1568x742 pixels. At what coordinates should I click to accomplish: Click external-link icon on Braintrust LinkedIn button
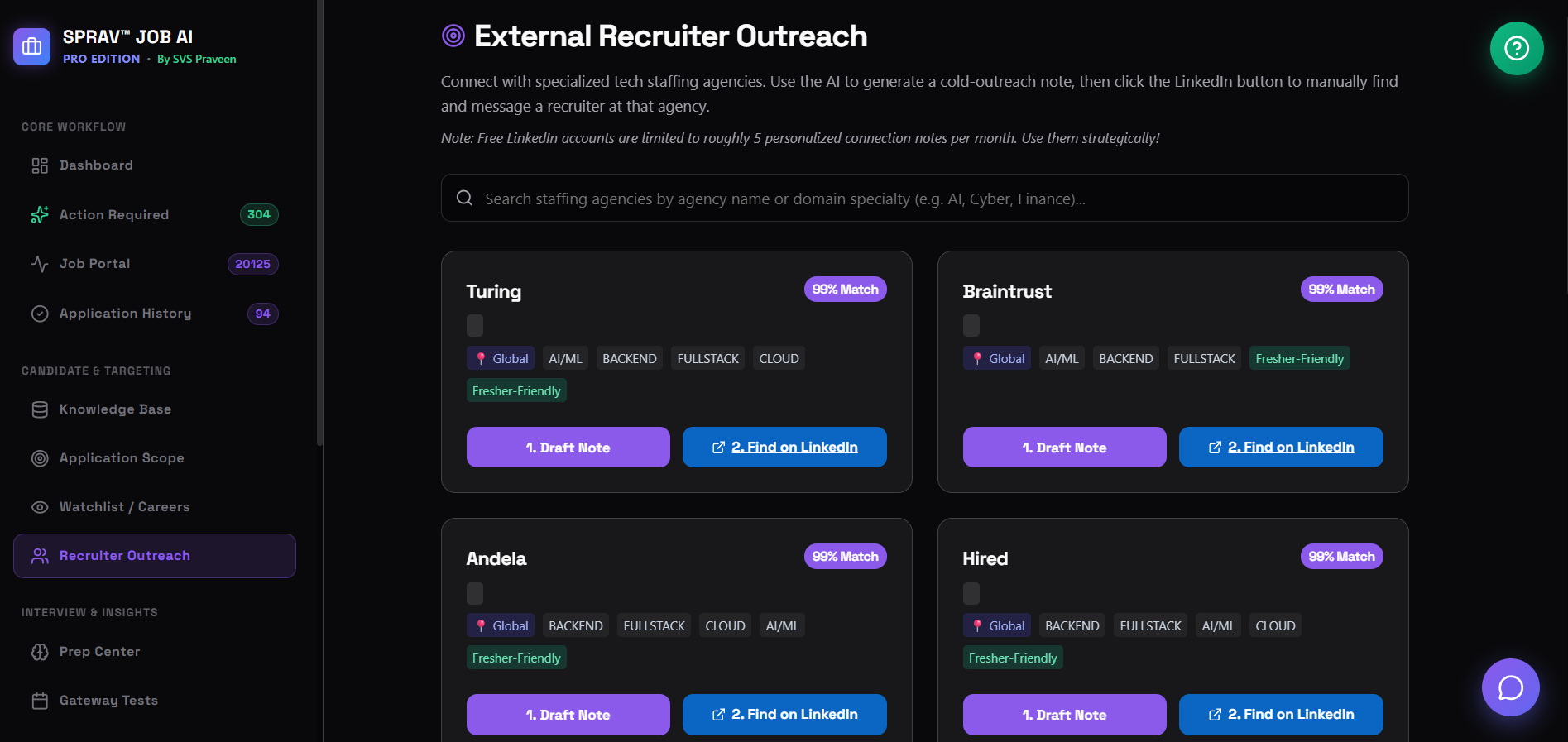pos(1215,448)
